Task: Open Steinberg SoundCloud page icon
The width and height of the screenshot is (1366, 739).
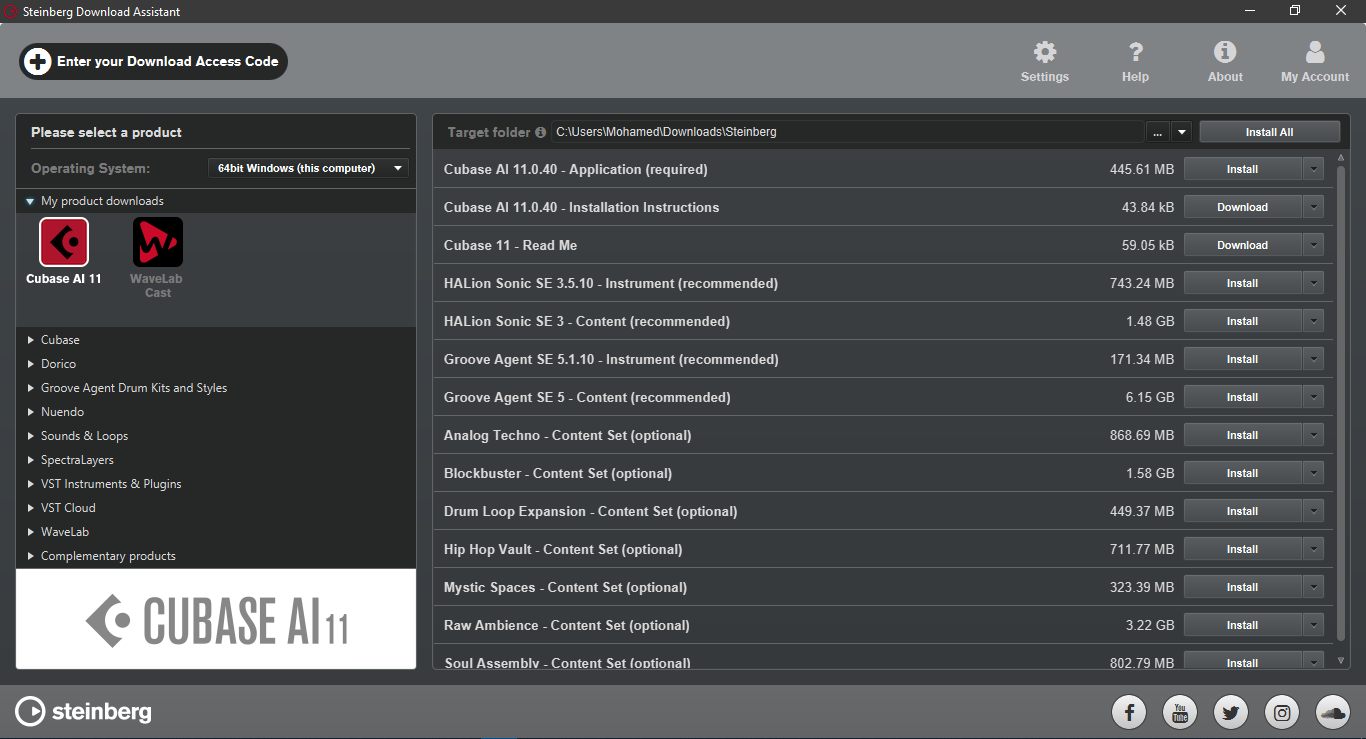Action: pos(1333,713)
